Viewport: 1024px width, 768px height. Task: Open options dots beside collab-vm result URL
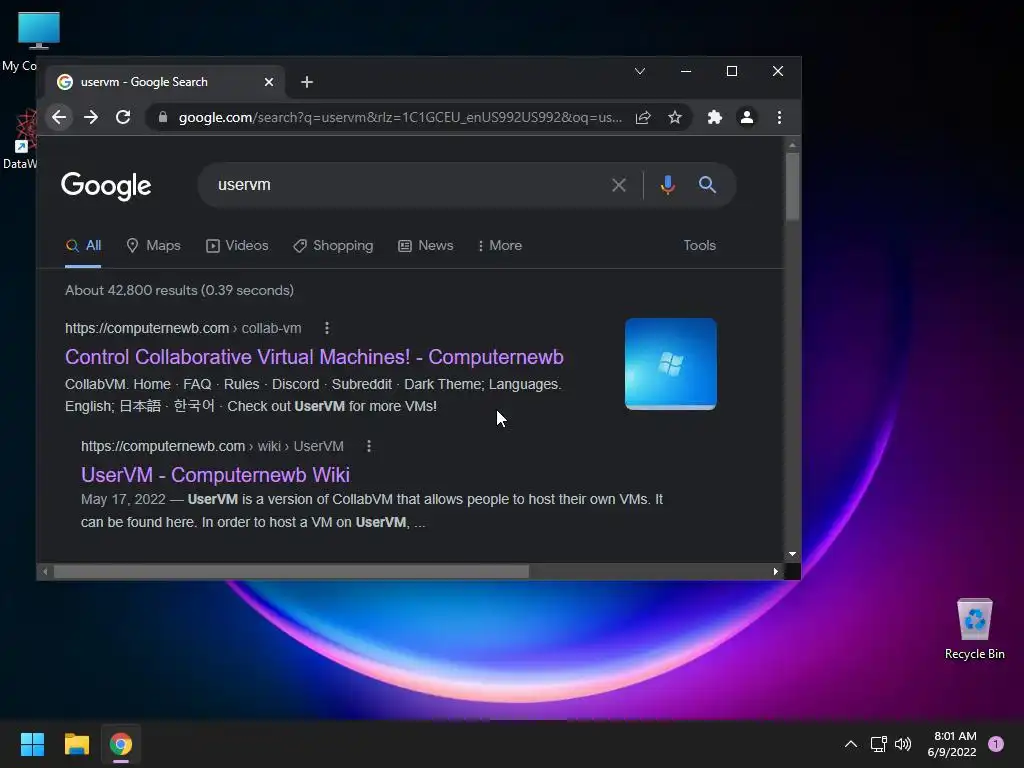[x=327, y=328]
